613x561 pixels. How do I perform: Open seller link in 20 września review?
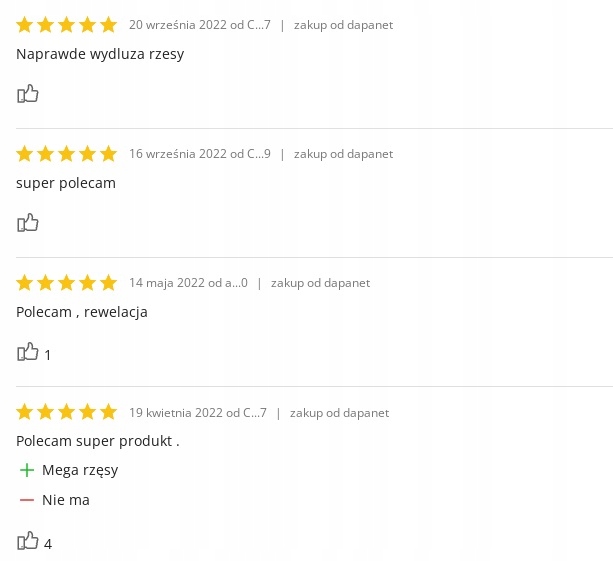[343, 25]
